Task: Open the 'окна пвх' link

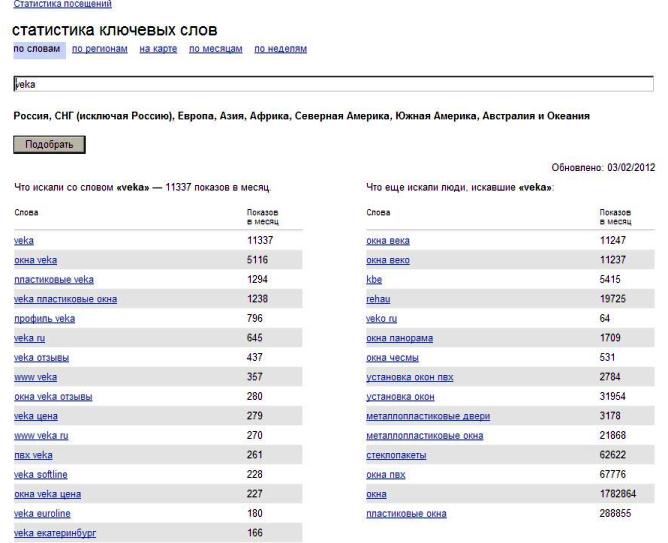Action: tap(386, 475)
